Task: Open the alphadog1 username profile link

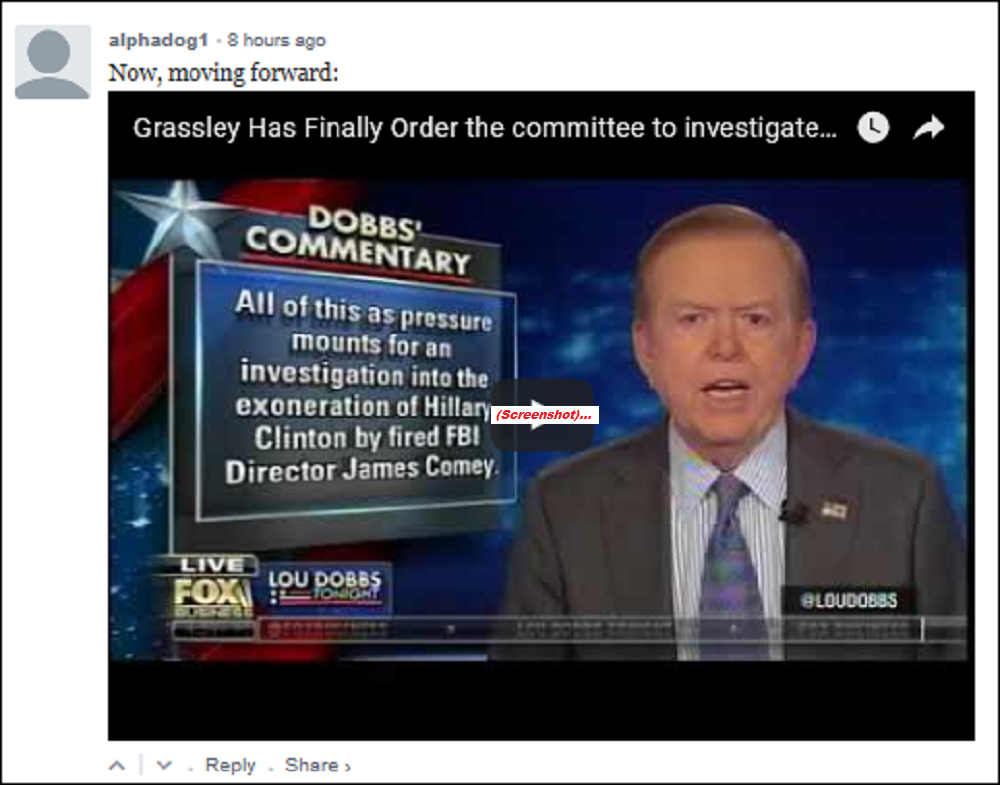Action: click(159, 40)
